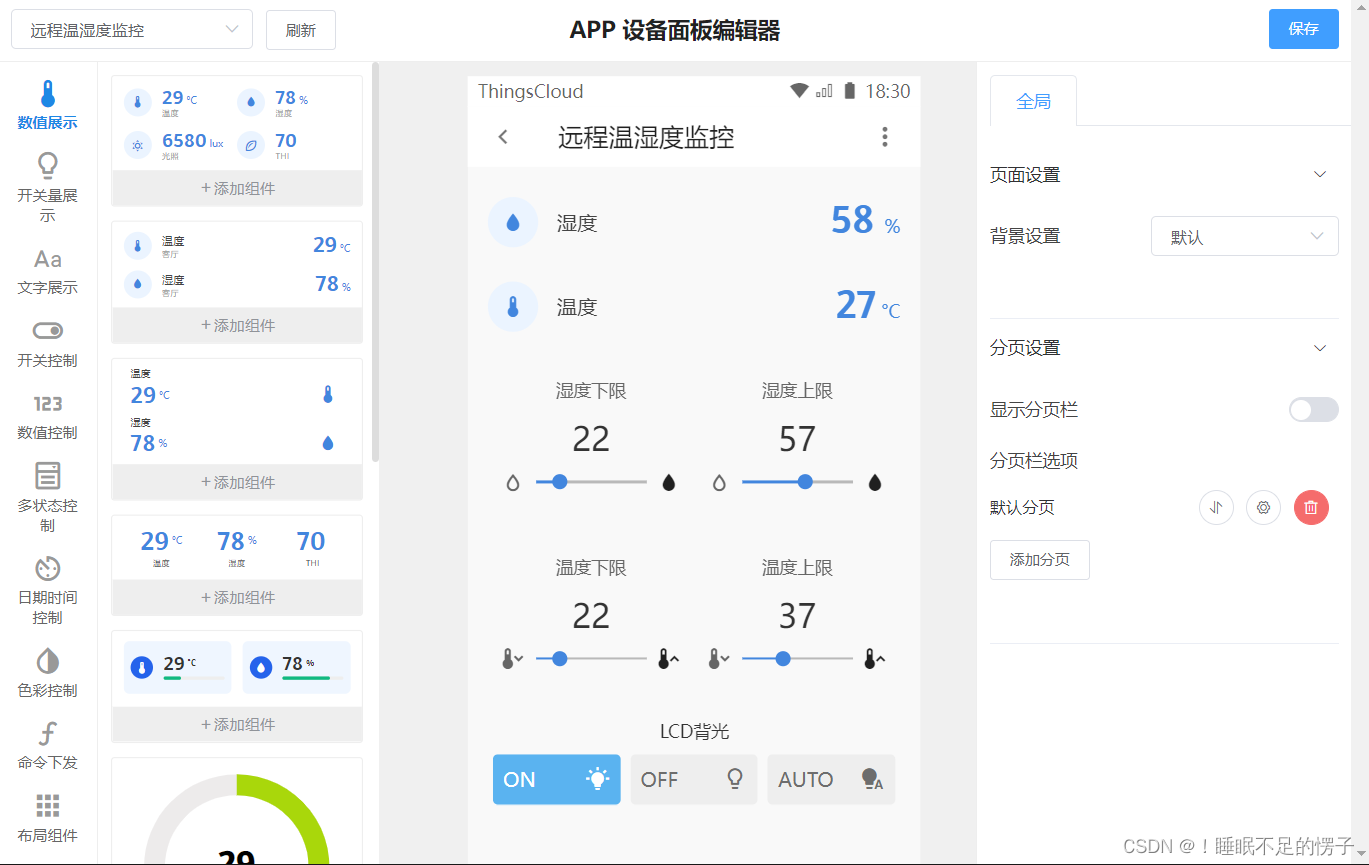The width and height of the screenshot is (1369, 865).
Task: Click the back arrow in phone preview
Action: tap(503, 137)
